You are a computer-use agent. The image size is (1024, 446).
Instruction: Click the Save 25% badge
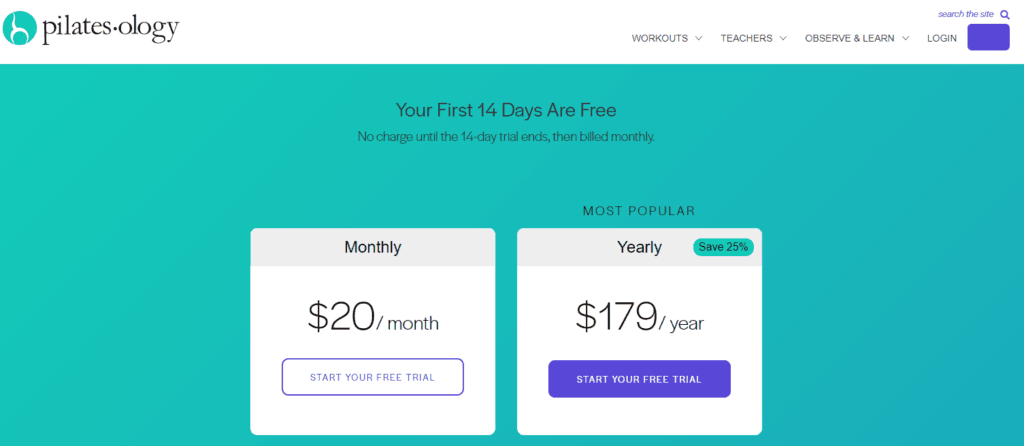coord(724,247)
